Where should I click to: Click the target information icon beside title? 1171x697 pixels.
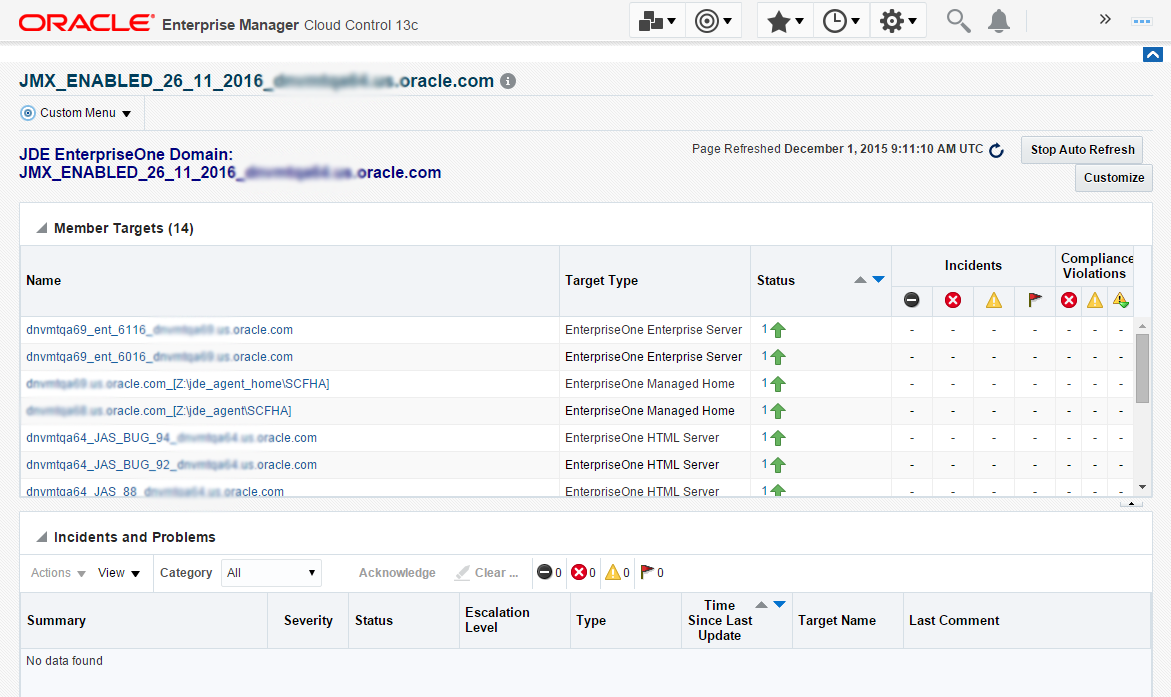coord(508,81)
